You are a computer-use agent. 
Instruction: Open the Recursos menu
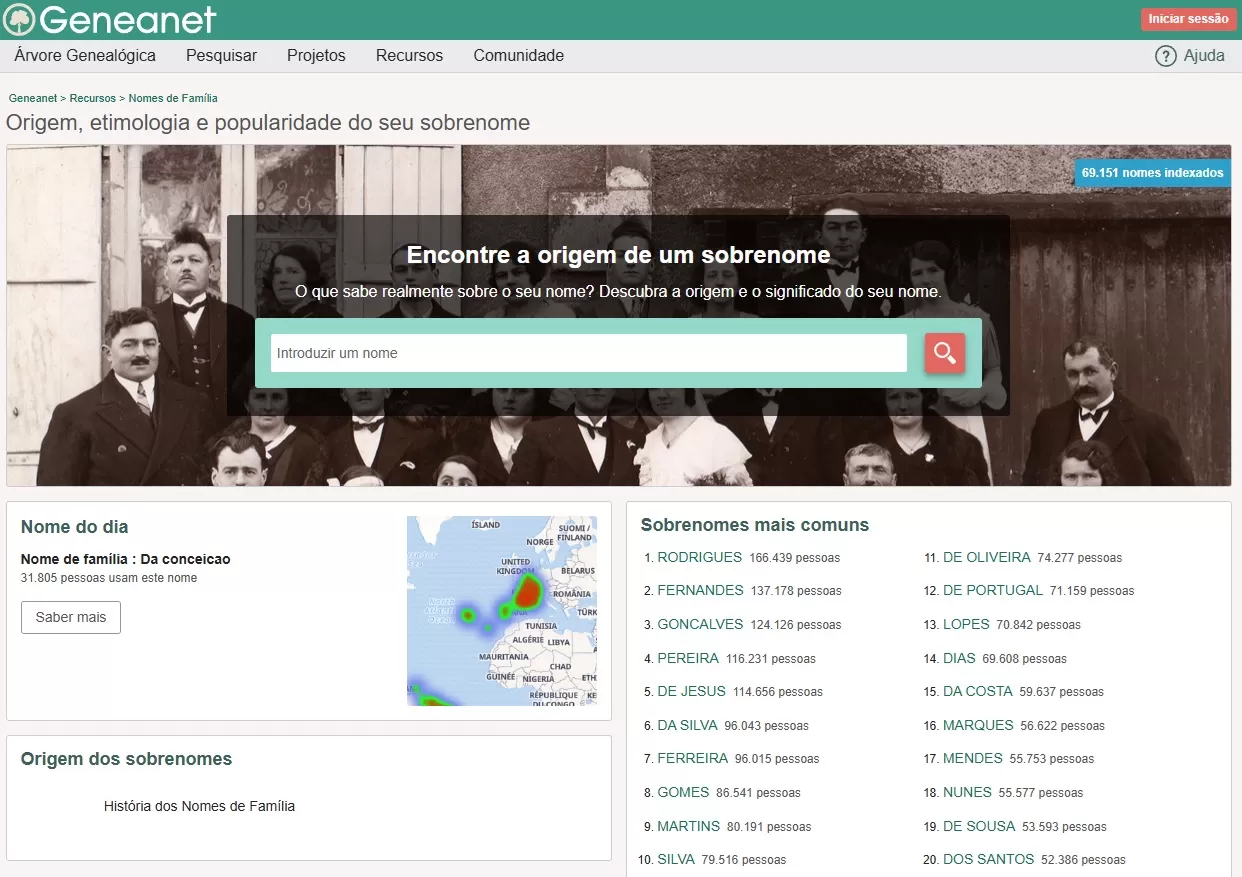409,56
